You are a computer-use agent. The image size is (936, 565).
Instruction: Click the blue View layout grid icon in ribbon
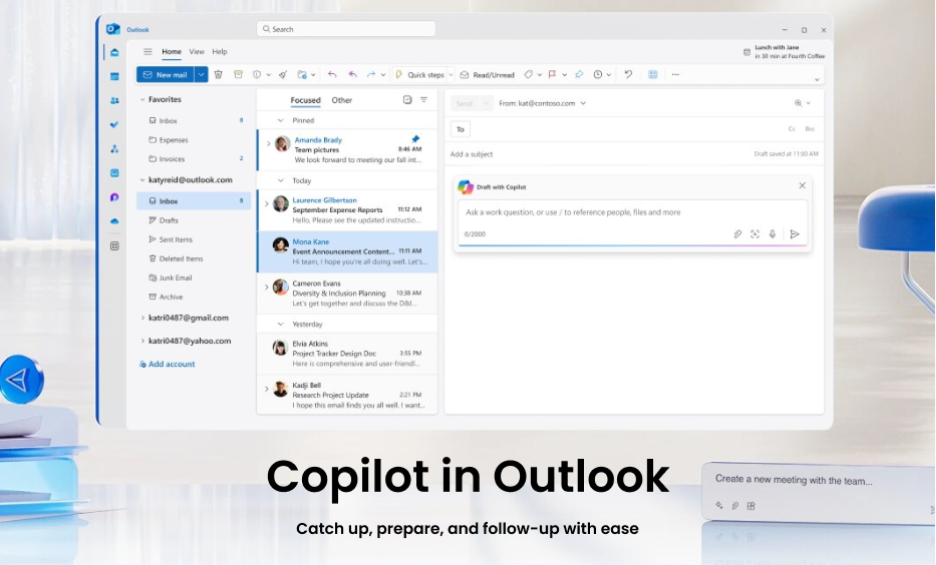pyautogui.click(x=653, y=75)
